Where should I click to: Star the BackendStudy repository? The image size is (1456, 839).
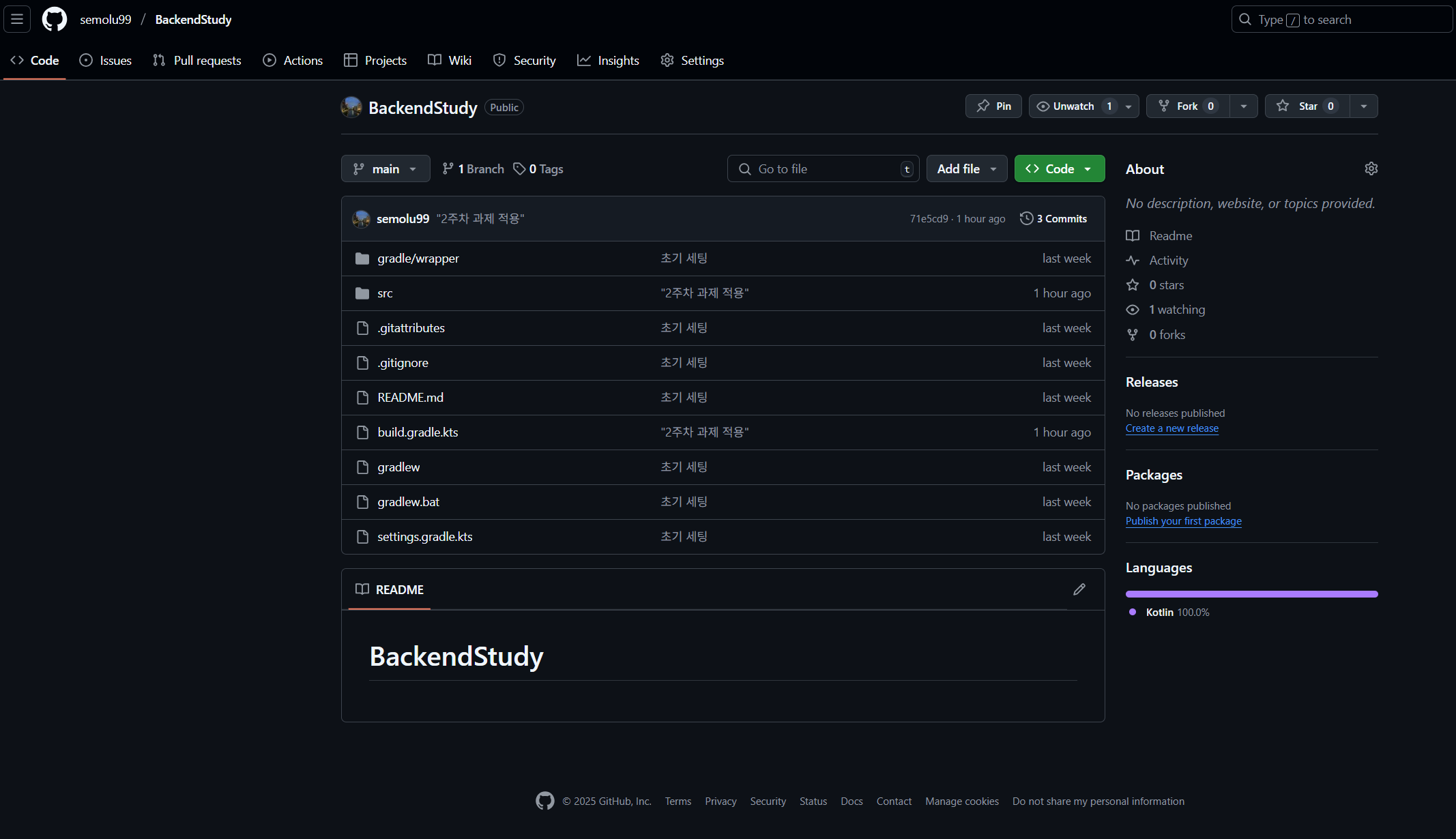pyautogui.click(x=1307, y=106)
